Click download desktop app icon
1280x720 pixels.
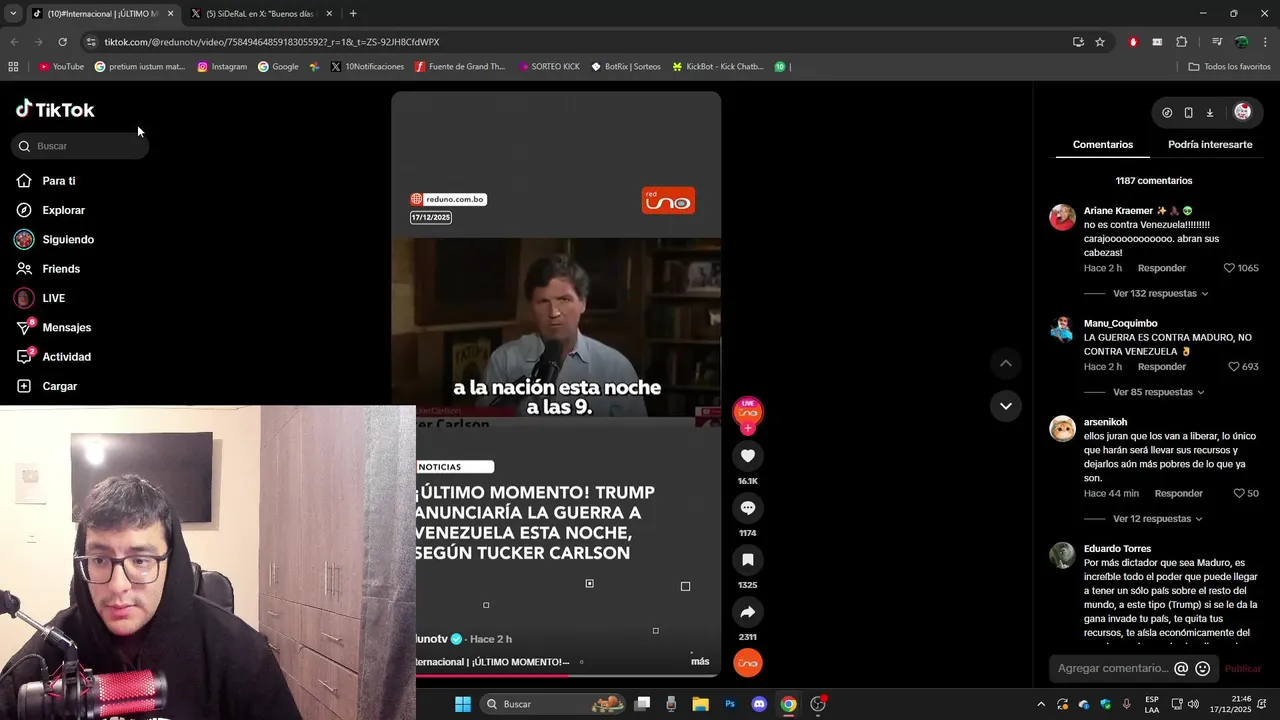tap(1209, 113)
